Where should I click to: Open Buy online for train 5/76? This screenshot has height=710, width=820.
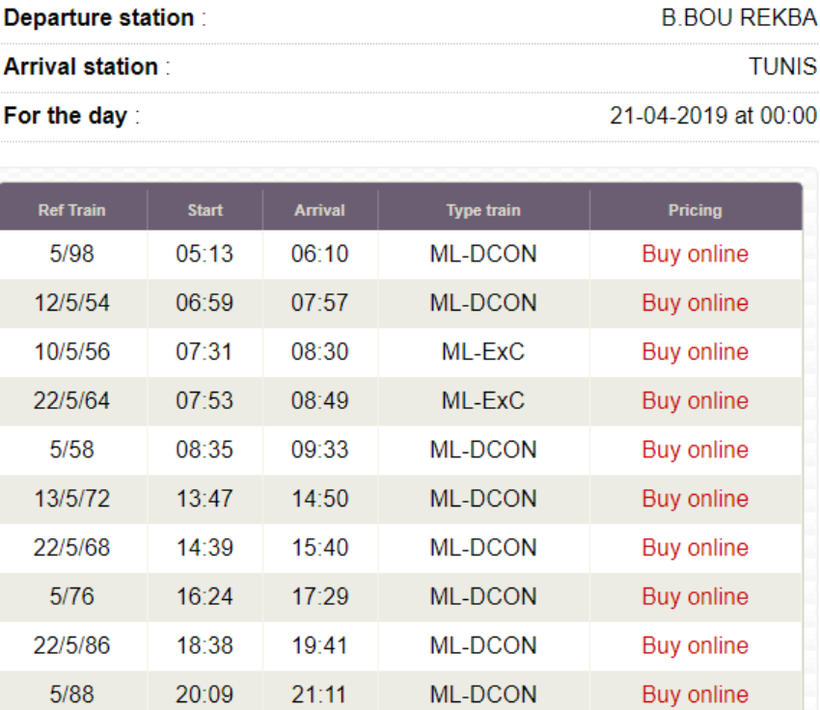695,597
